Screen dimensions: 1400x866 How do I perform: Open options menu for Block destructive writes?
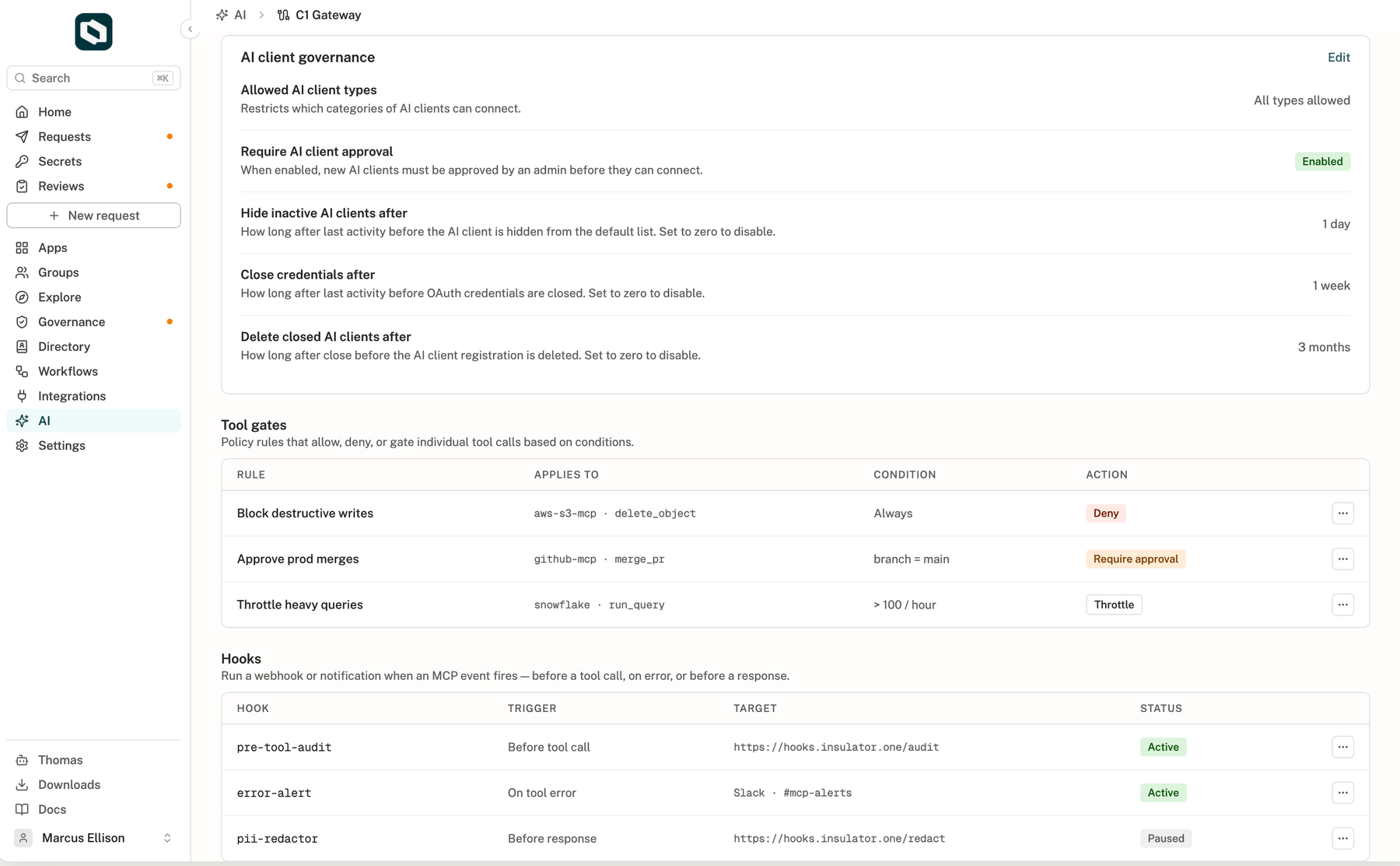click(x=1342, y=514)
